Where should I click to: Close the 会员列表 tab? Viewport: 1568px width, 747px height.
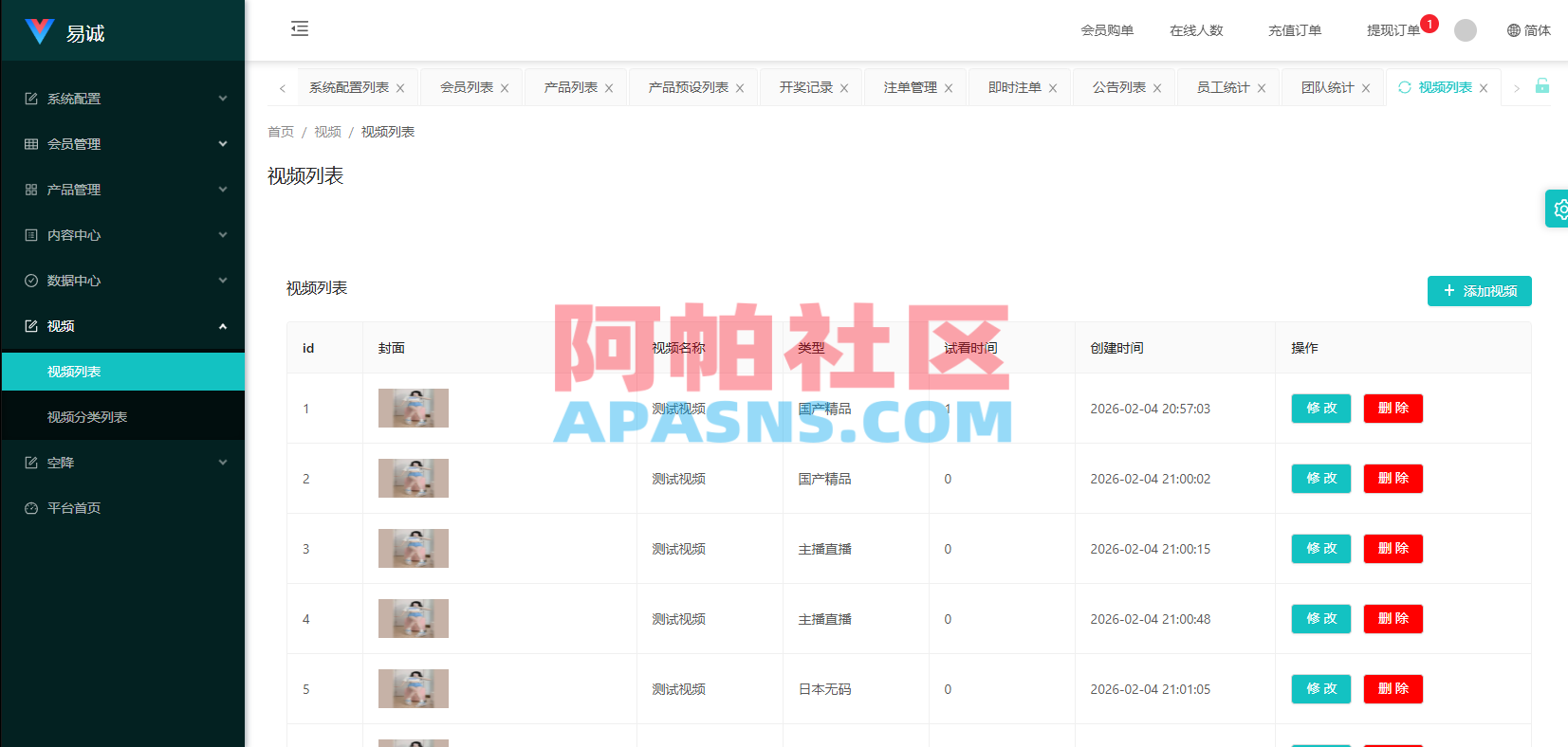[x=505, y=88]
